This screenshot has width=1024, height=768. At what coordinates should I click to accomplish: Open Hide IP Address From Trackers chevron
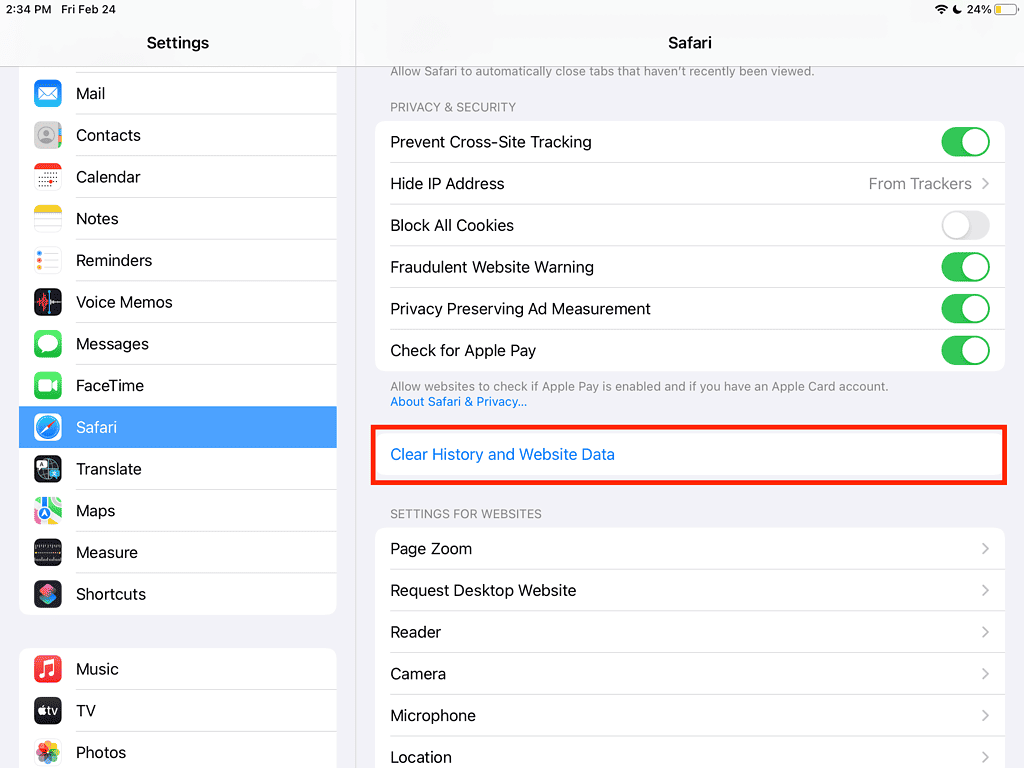point(985,184)
